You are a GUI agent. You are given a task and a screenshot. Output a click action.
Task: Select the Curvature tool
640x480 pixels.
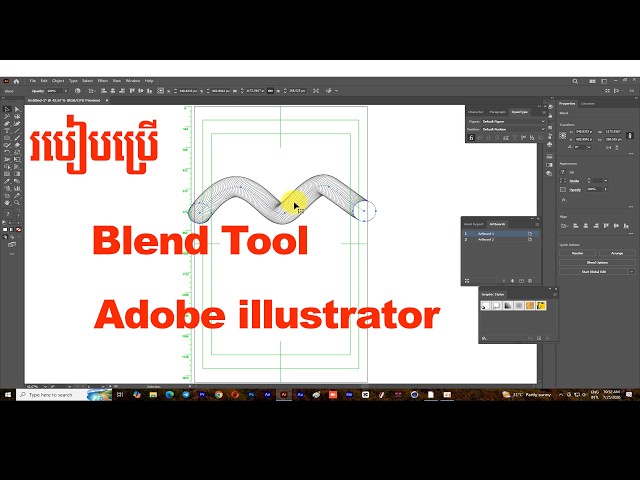coord(17,124)
